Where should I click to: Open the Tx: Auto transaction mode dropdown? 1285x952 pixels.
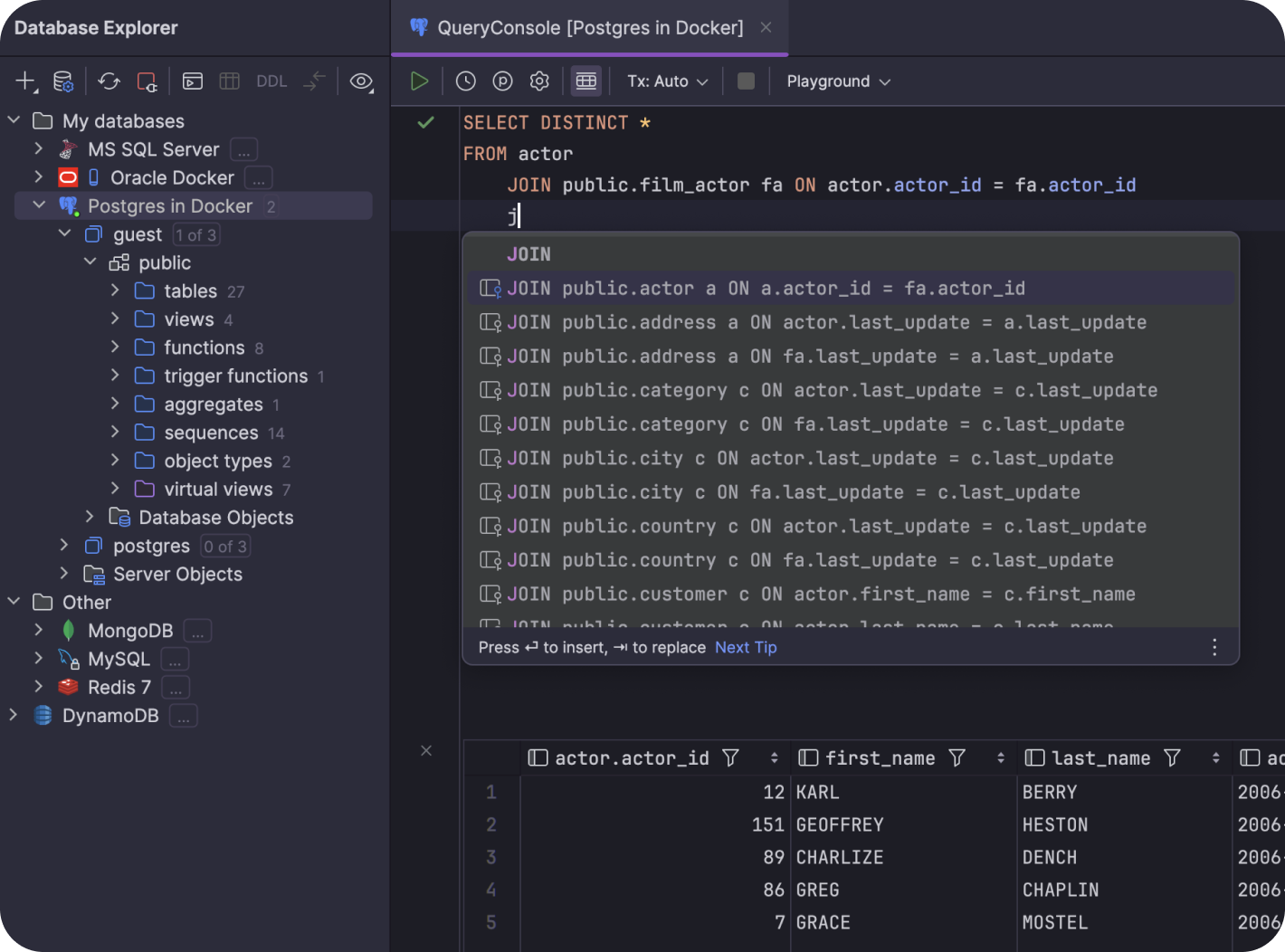667,81
